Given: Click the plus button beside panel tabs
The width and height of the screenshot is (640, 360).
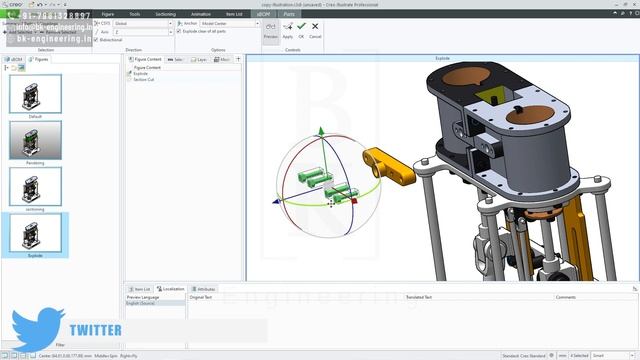Looking at the screenshot, I should 238,59.
